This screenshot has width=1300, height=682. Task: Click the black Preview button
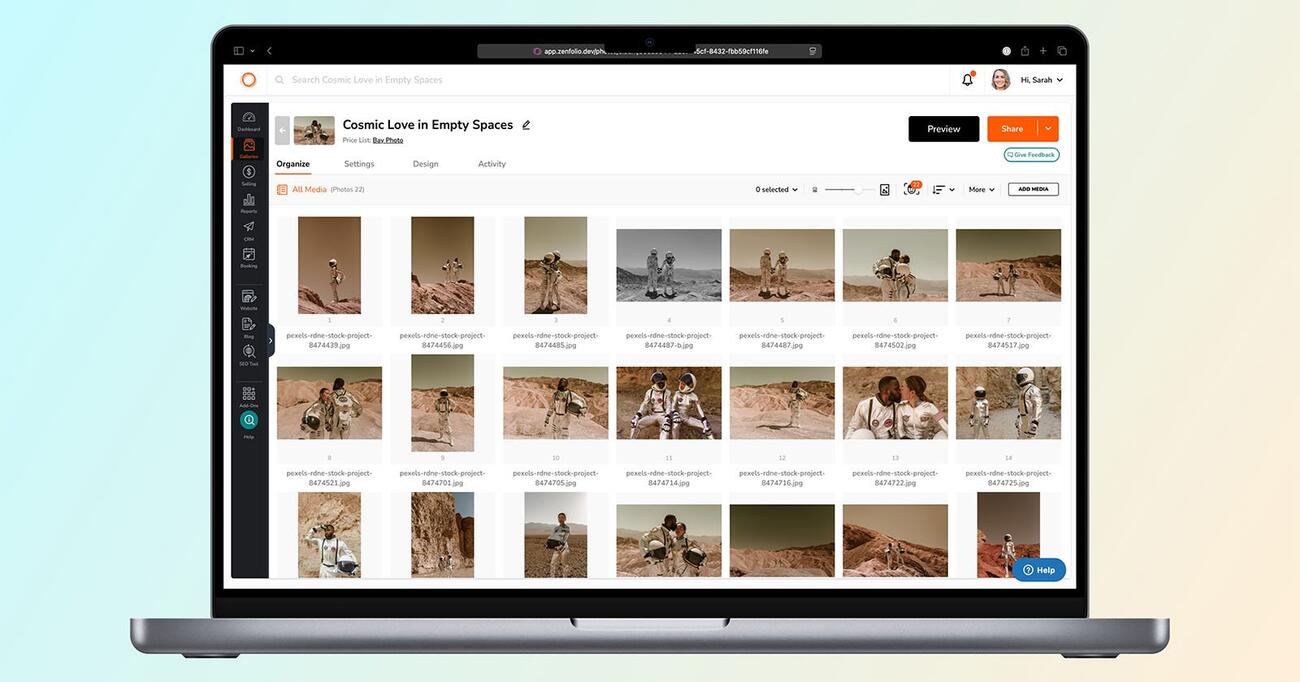[943, 128]
